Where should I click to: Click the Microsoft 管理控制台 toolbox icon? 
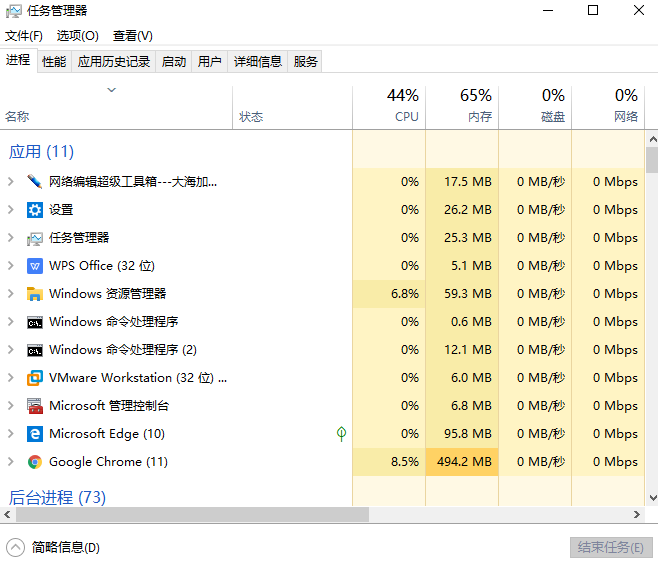[35, 406]
